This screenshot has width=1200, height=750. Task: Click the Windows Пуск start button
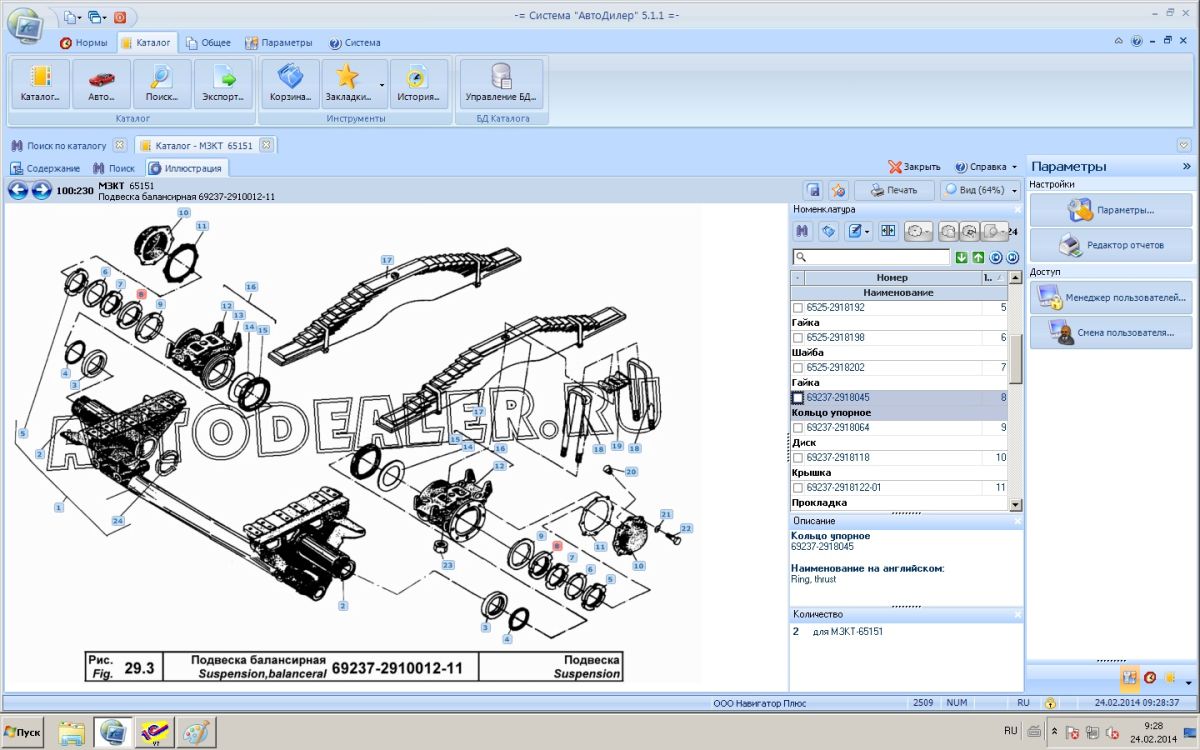click(23, 733)
